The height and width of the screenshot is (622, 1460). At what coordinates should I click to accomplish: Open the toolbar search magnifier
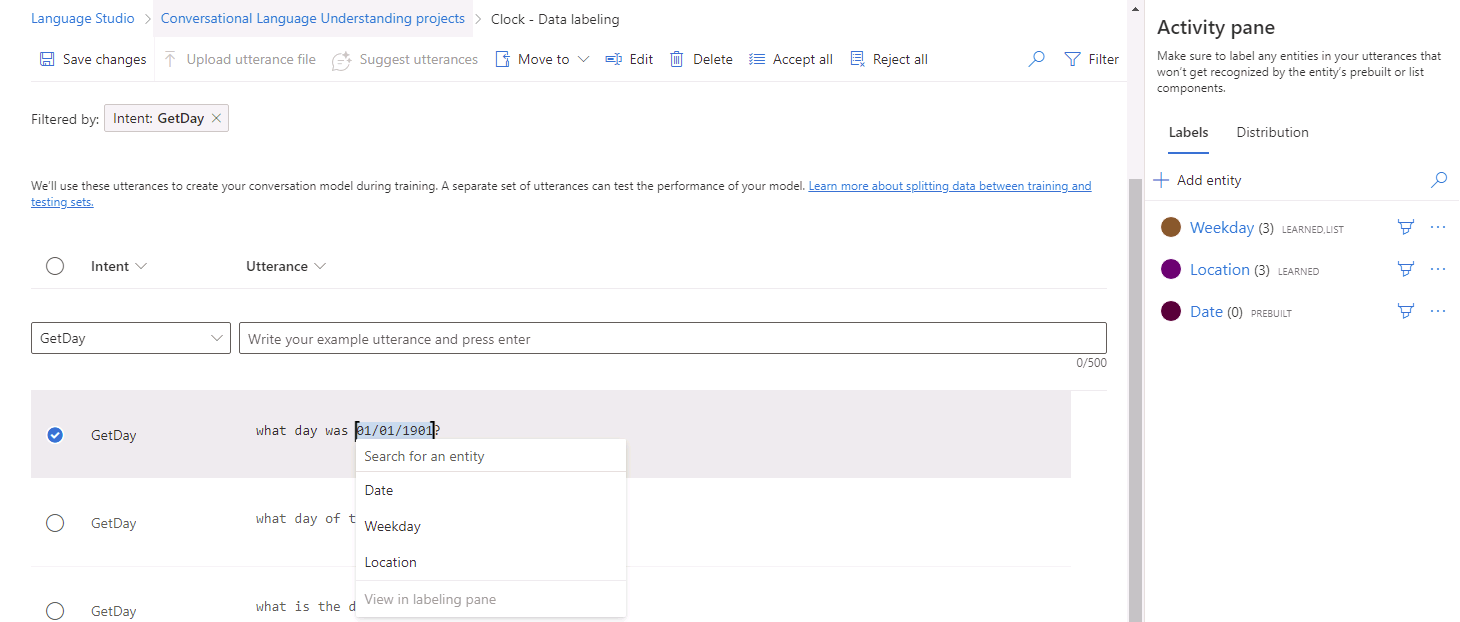(x=1035, y=59)
